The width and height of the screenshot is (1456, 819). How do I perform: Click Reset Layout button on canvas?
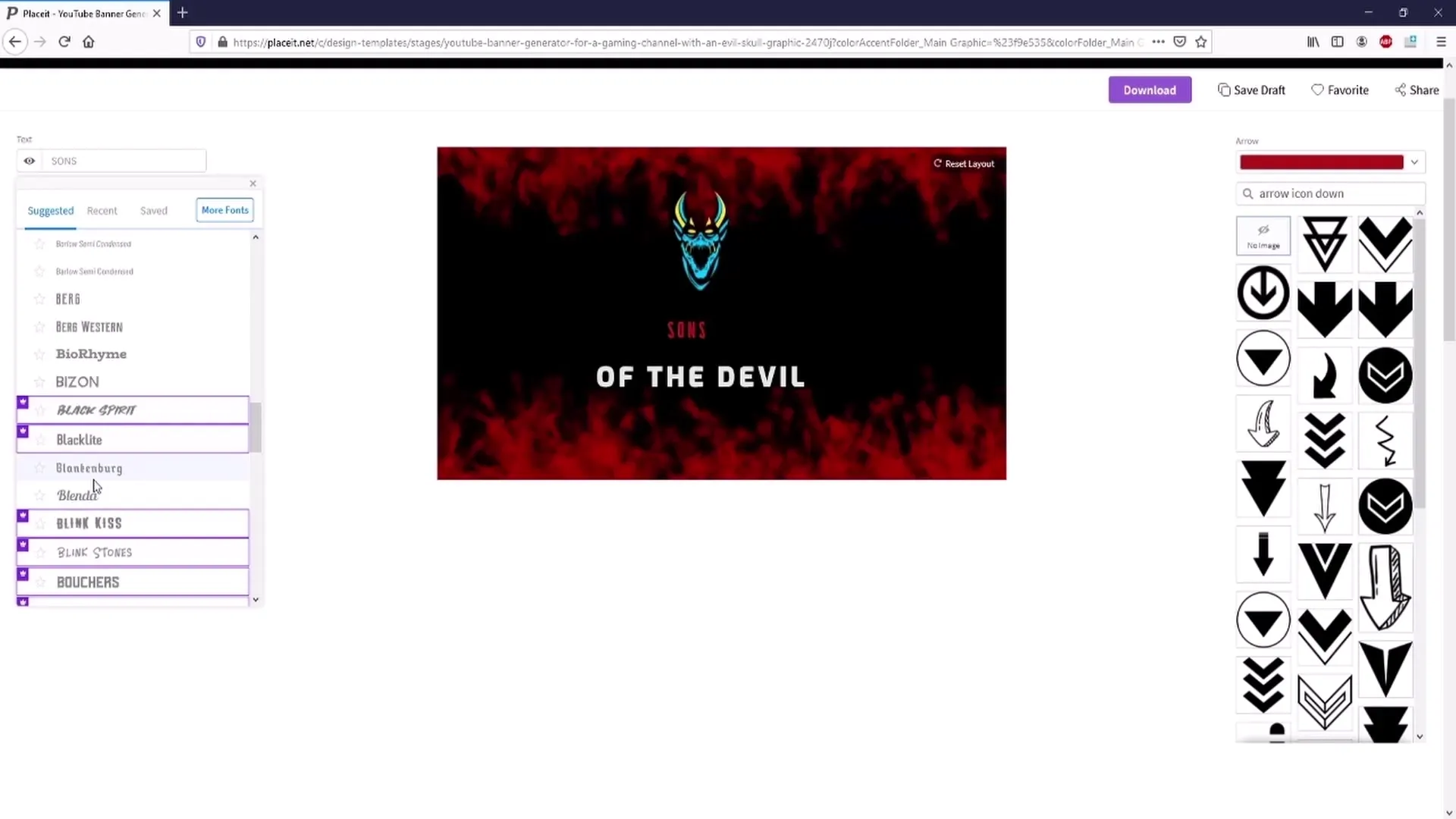(963, 163)
